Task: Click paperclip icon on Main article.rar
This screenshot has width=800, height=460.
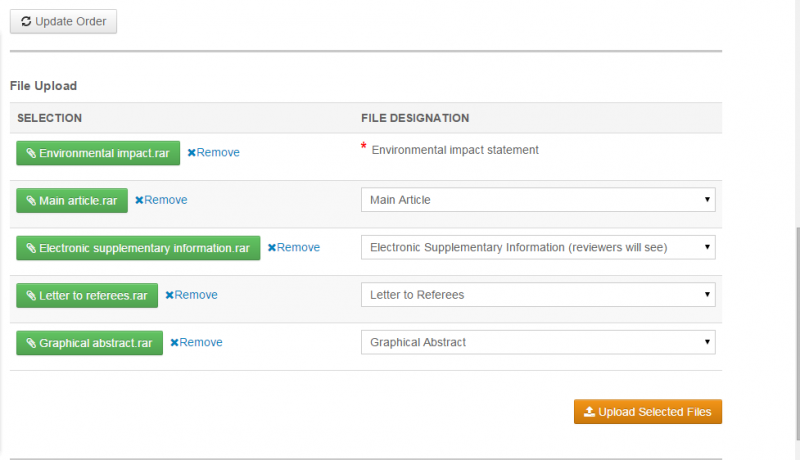Action: 31,200
